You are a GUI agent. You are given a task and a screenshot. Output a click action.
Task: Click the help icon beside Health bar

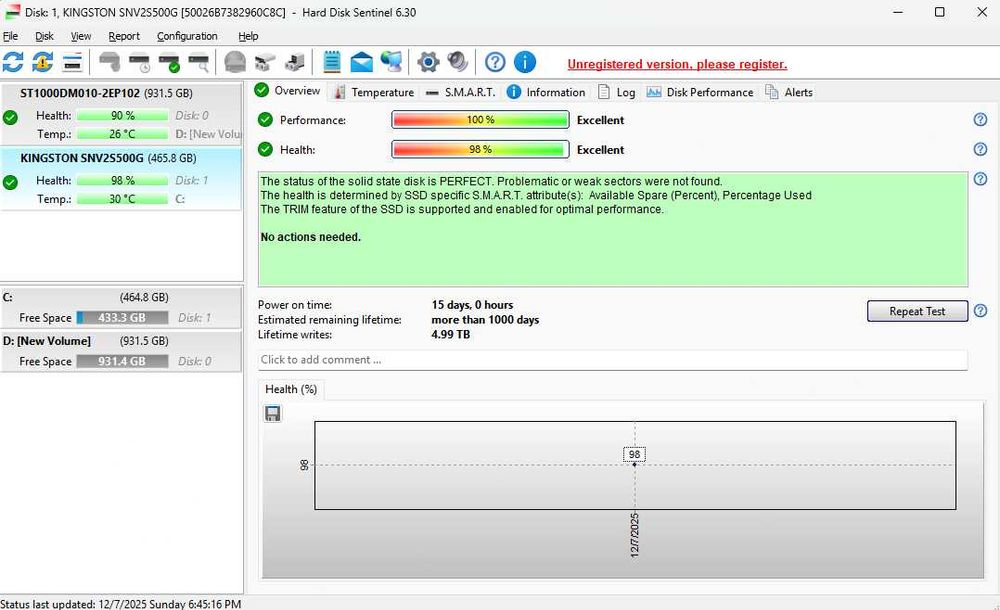[x=980, y=149]
